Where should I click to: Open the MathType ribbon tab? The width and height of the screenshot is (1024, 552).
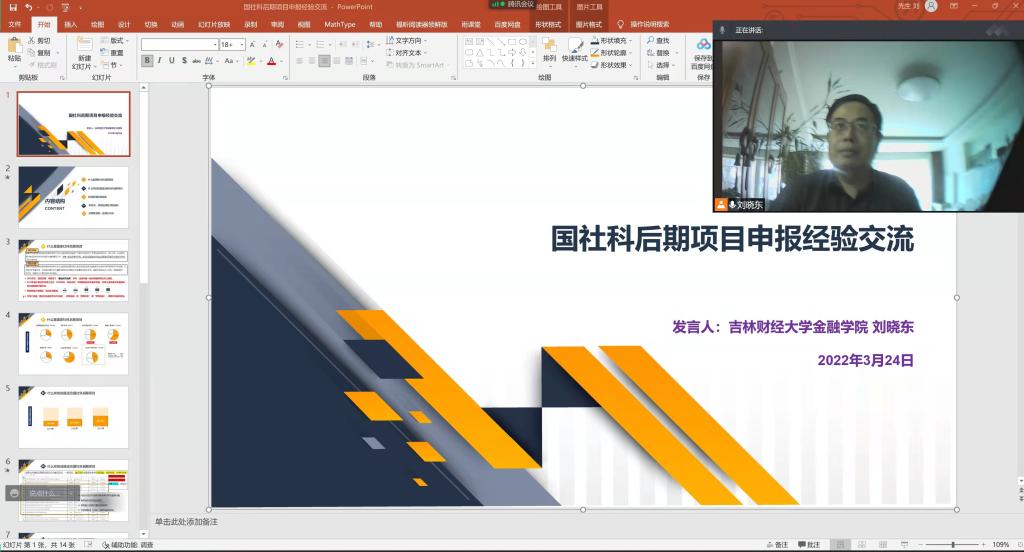[x=339, y=24]
